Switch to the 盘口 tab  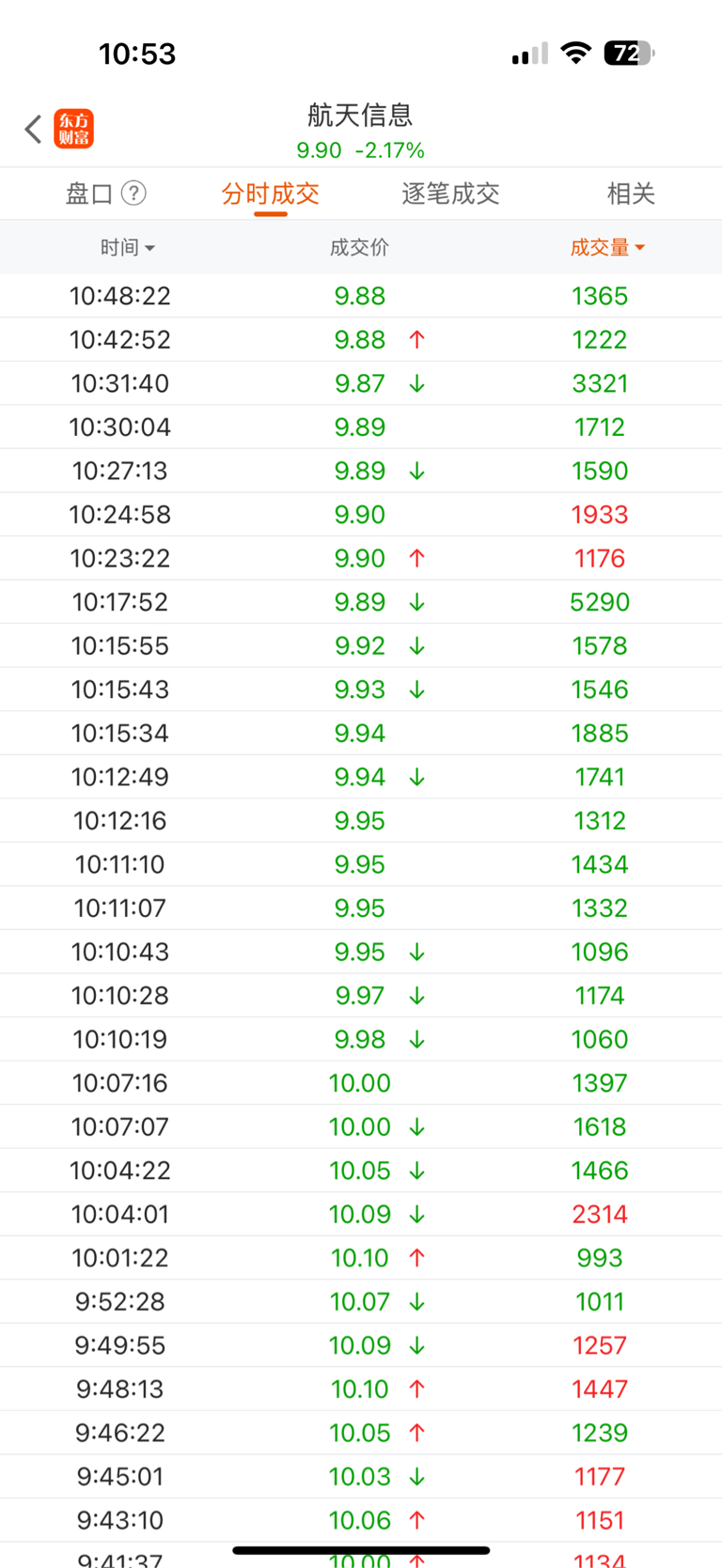click(x=89, y=194)
